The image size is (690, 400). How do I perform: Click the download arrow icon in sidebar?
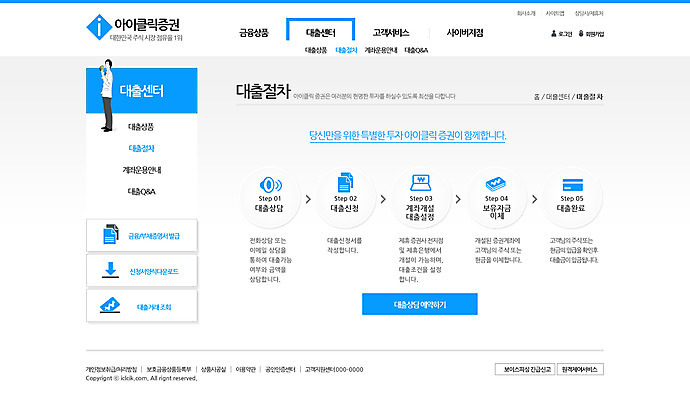tap(110, 270)
